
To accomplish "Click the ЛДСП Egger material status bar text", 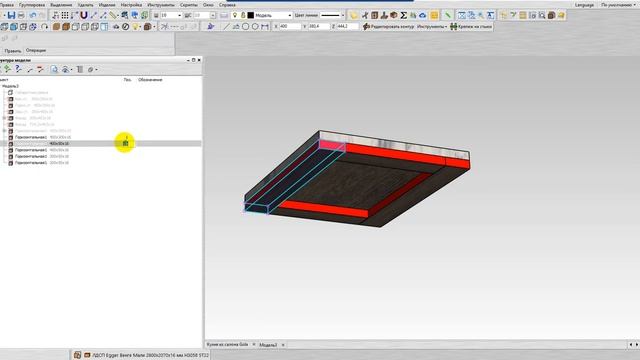I will point(150,355).
